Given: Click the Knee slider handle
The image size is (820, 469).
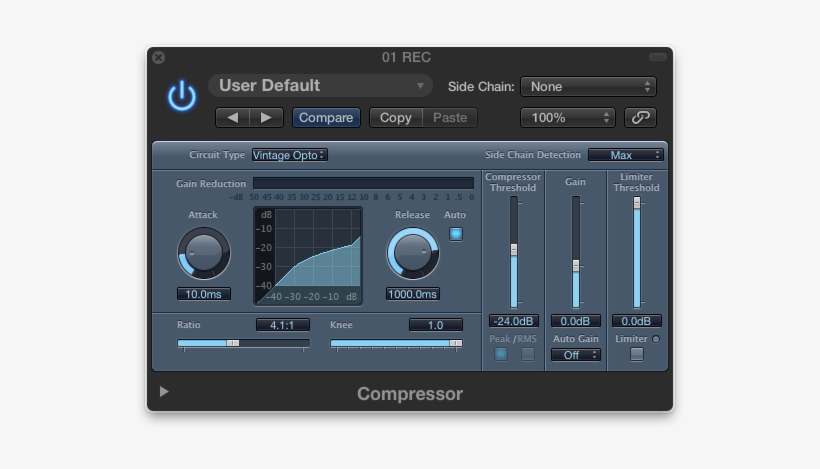Looking at the screenshot, I should tap(456, 343).
